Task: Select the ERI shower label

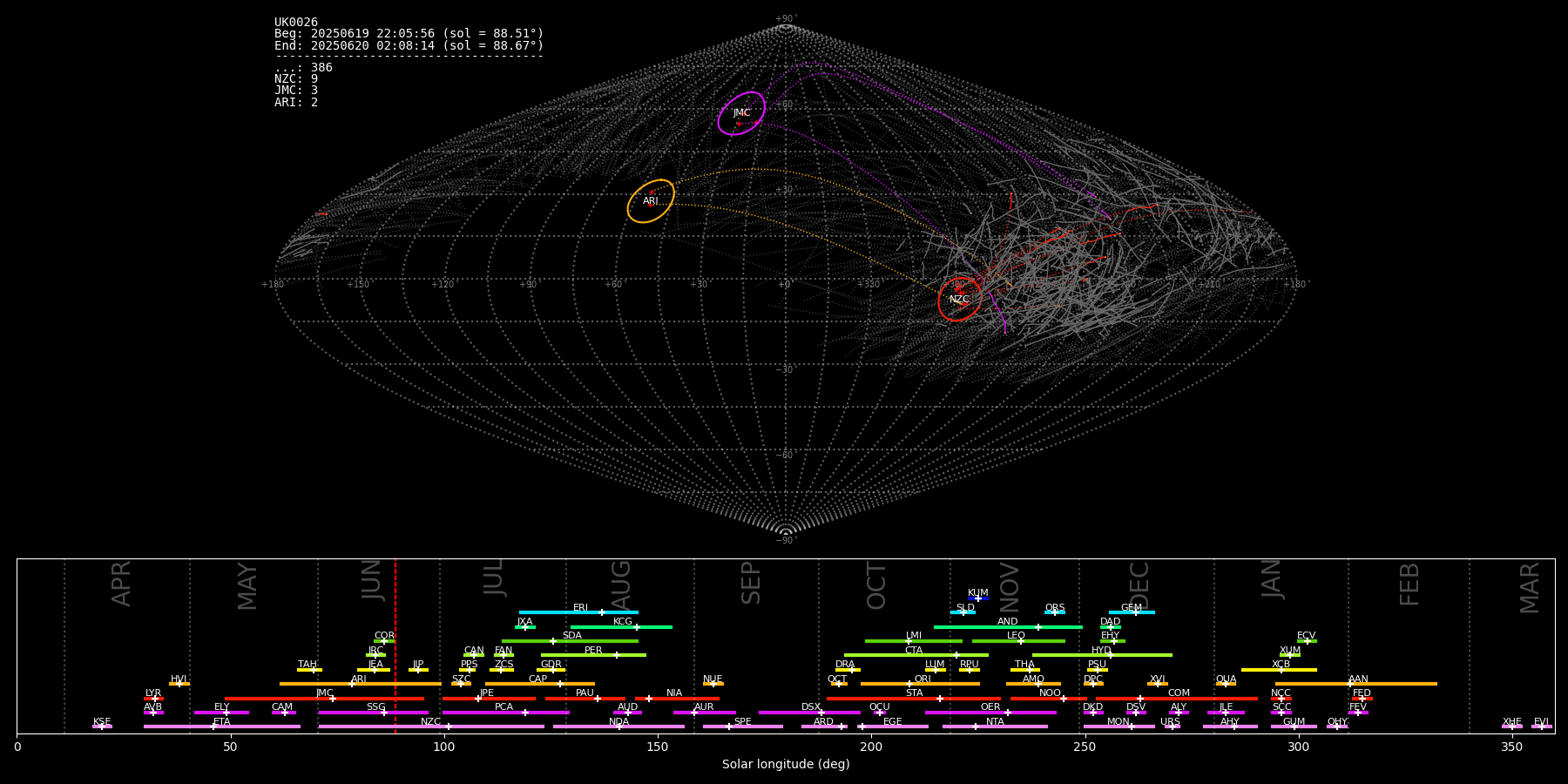Action: pos(580,608)
